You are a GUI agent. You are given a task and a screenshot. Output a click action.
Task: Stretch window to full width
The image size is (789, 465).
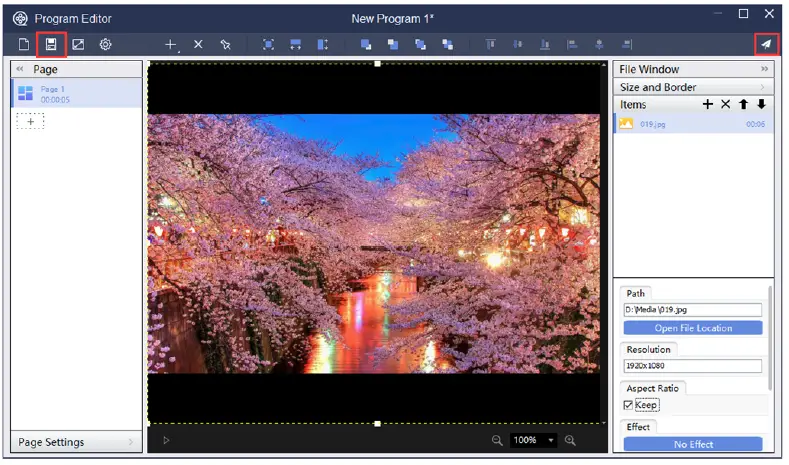296,44
